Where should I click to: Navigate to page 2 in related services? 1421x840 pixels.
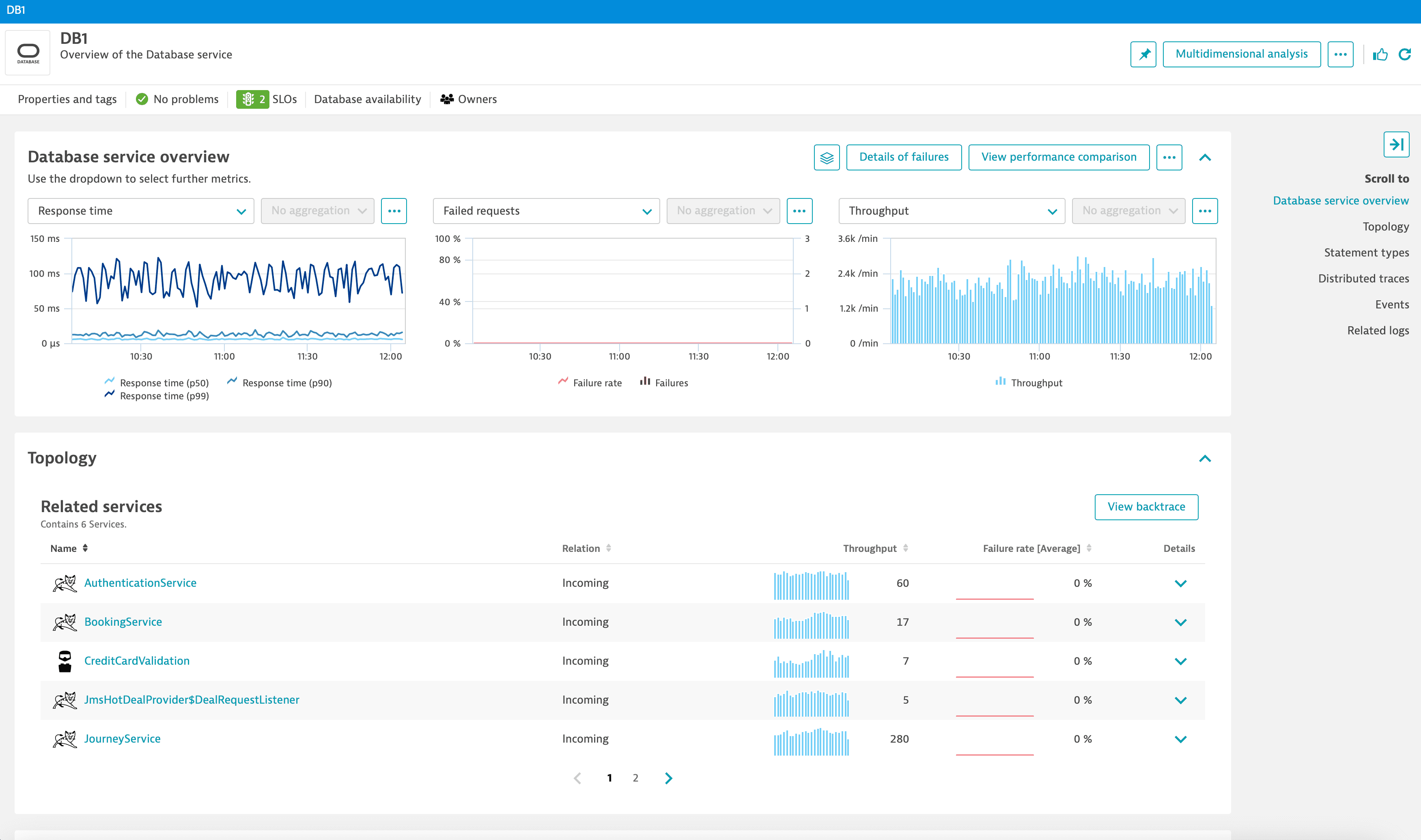pos(636,778)
